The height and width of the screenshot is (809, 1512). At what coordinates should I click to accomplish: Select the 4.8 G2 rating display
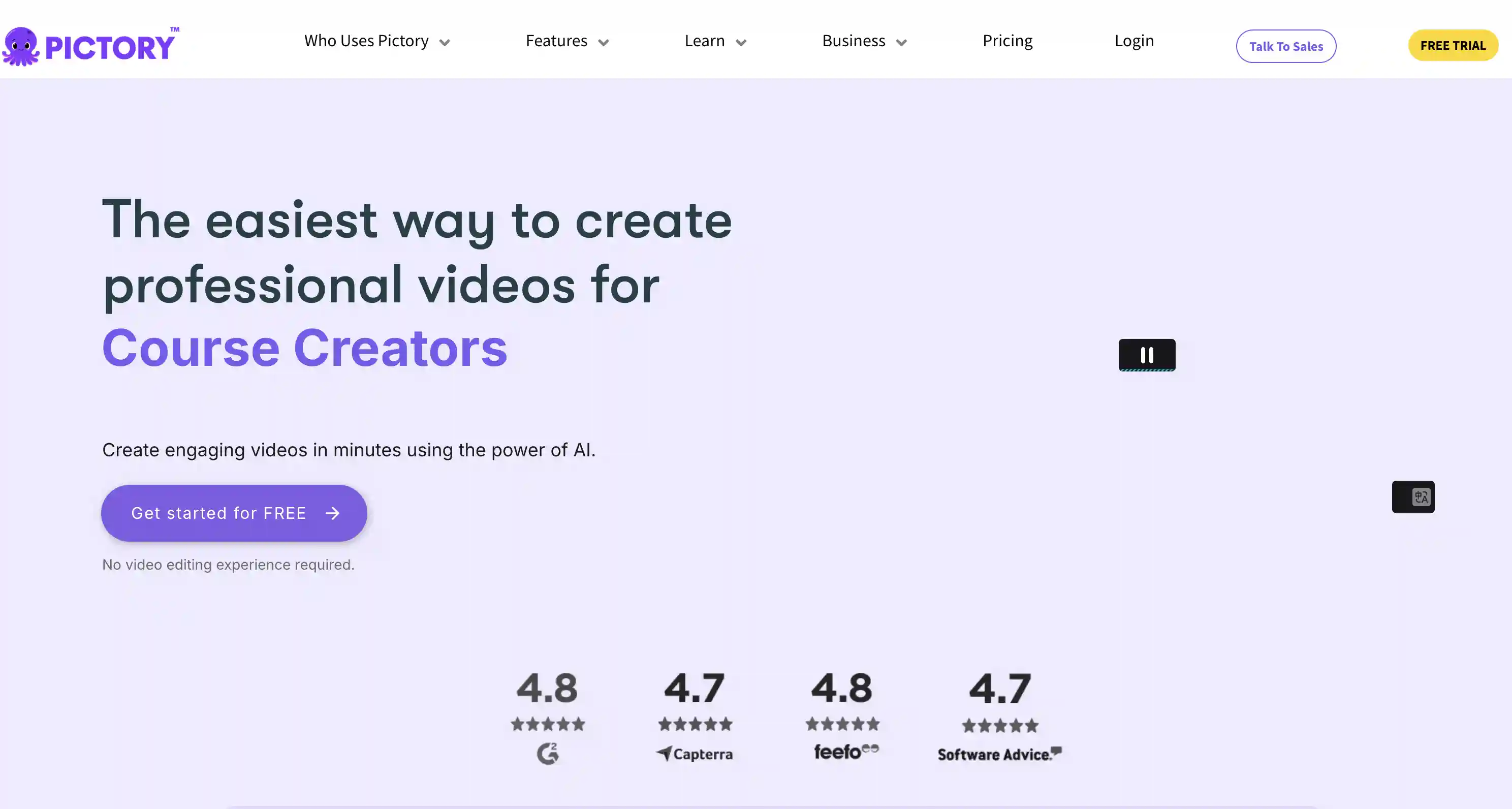tap(547, 714)
